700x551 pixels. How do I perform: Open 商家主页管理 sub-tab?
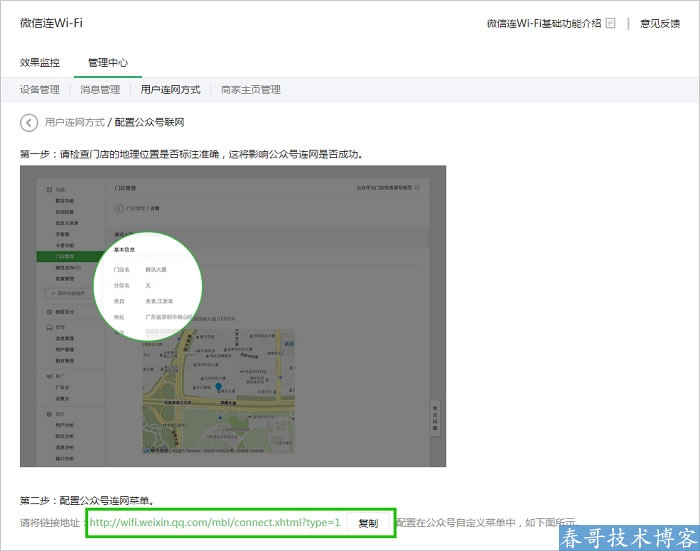(x=250, y=90)
